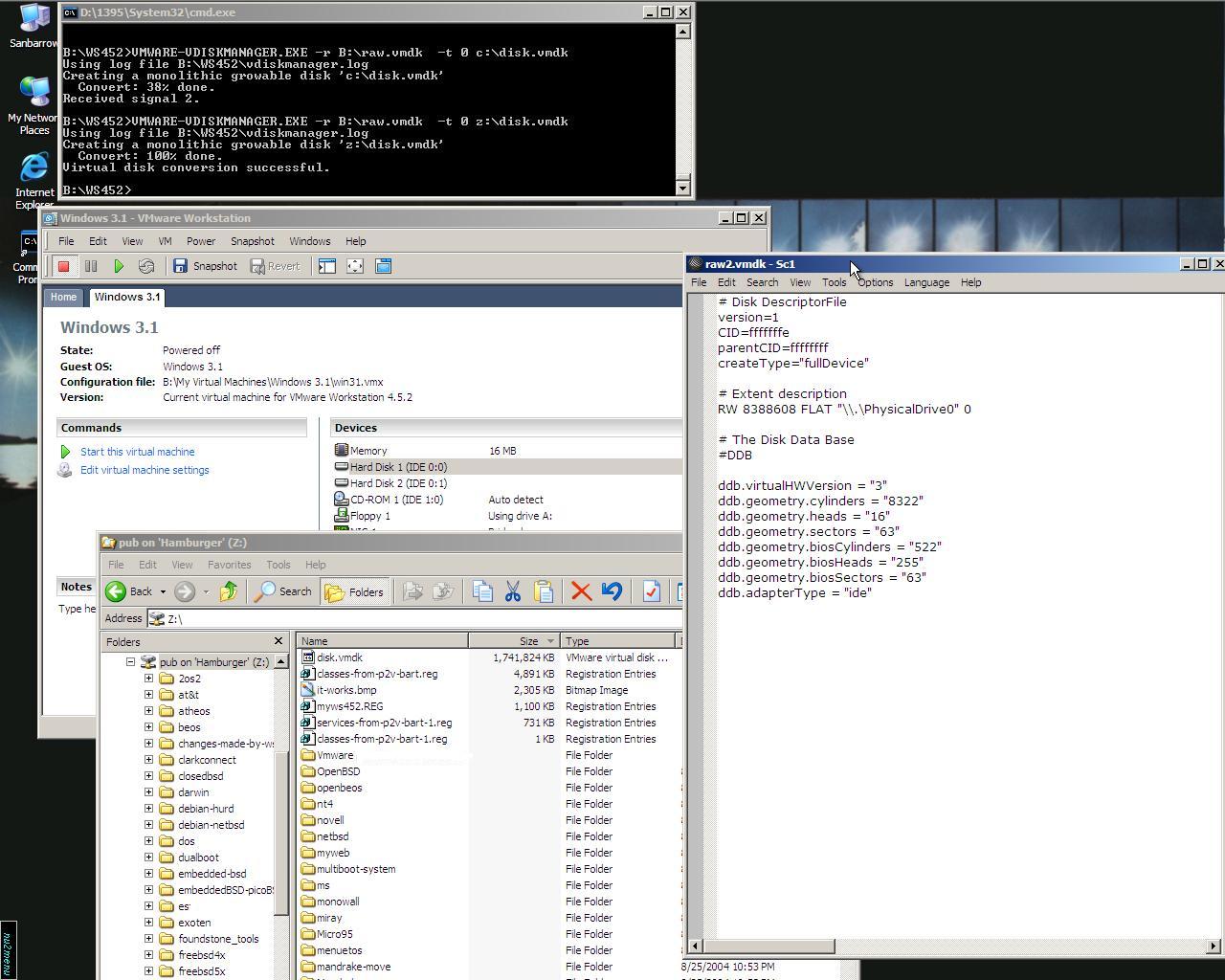Image resolution: width=1225 pixels, height=980 pixels.
Task: Click the Address bar field showing Z:\
Action: (421, 618)
